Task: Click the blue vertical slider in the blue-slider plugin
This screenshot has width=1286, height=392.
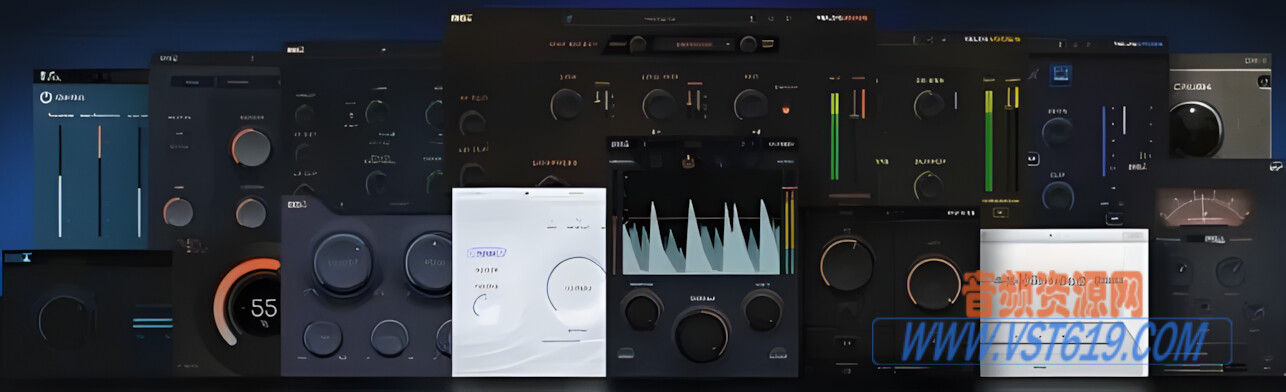Action: click(x=1105, y=140)
